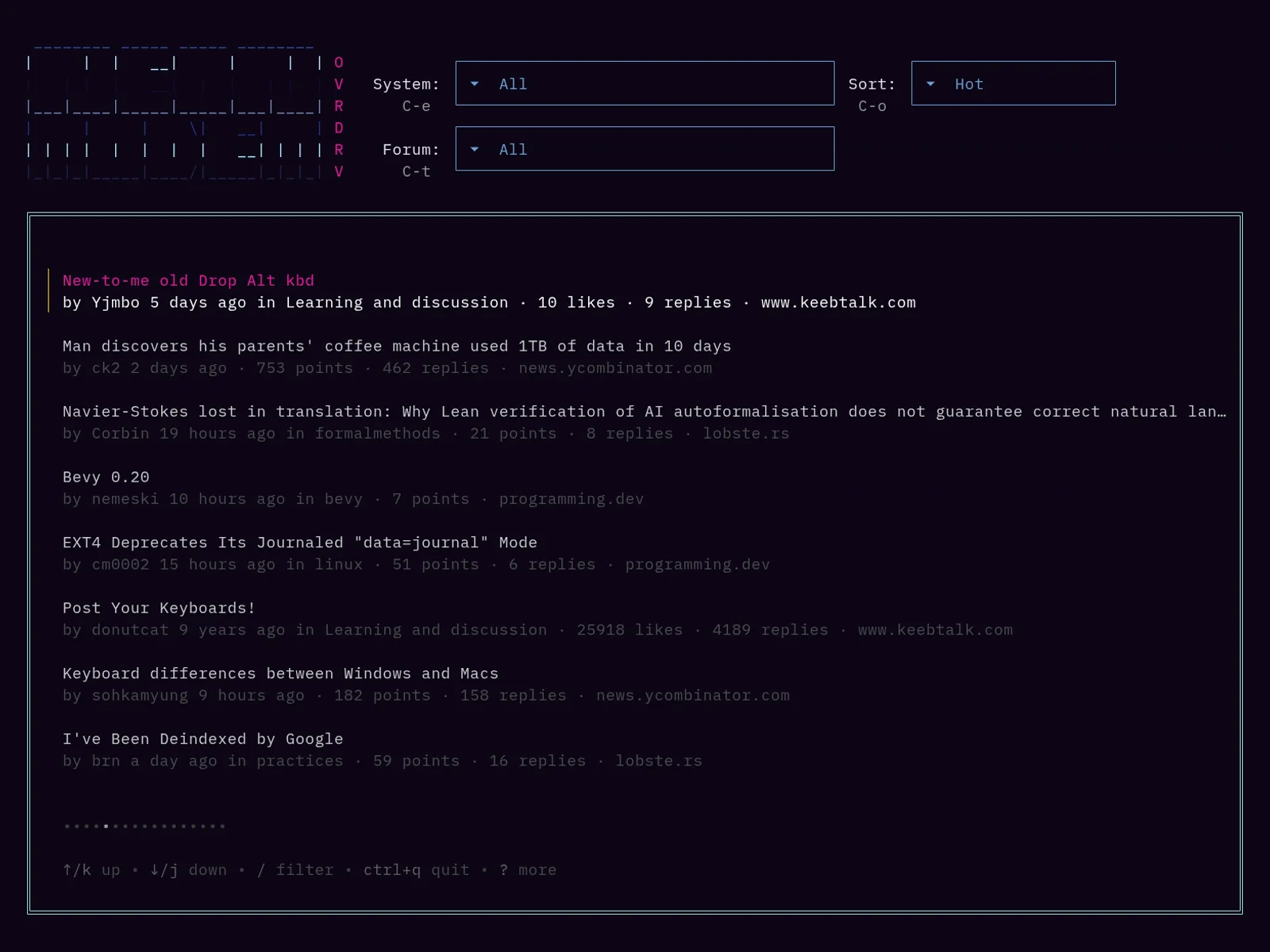Click the 'System:' label
The height and width of the screenshot is (952, 1270).
coord(406,84)
